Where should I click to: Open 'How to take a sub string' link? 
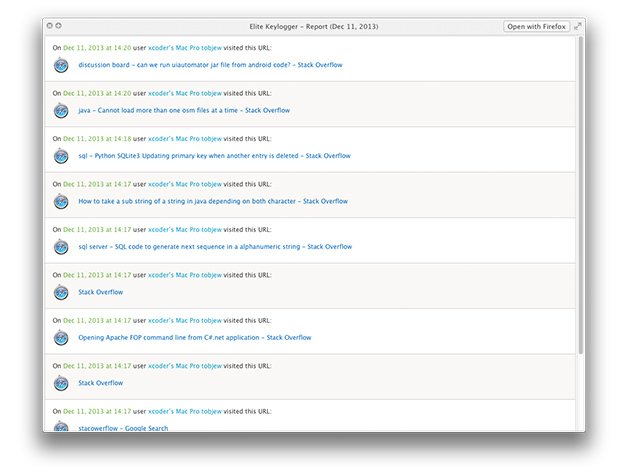pos(213,201)
